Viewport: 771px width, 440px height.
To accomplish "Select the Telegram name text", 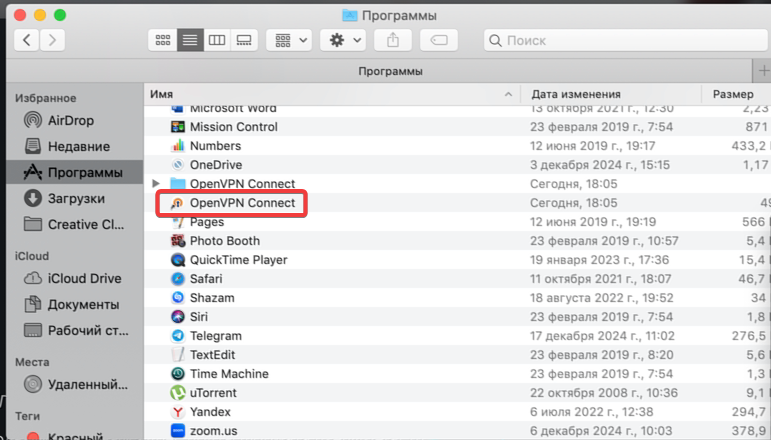I will pos(216,336).
